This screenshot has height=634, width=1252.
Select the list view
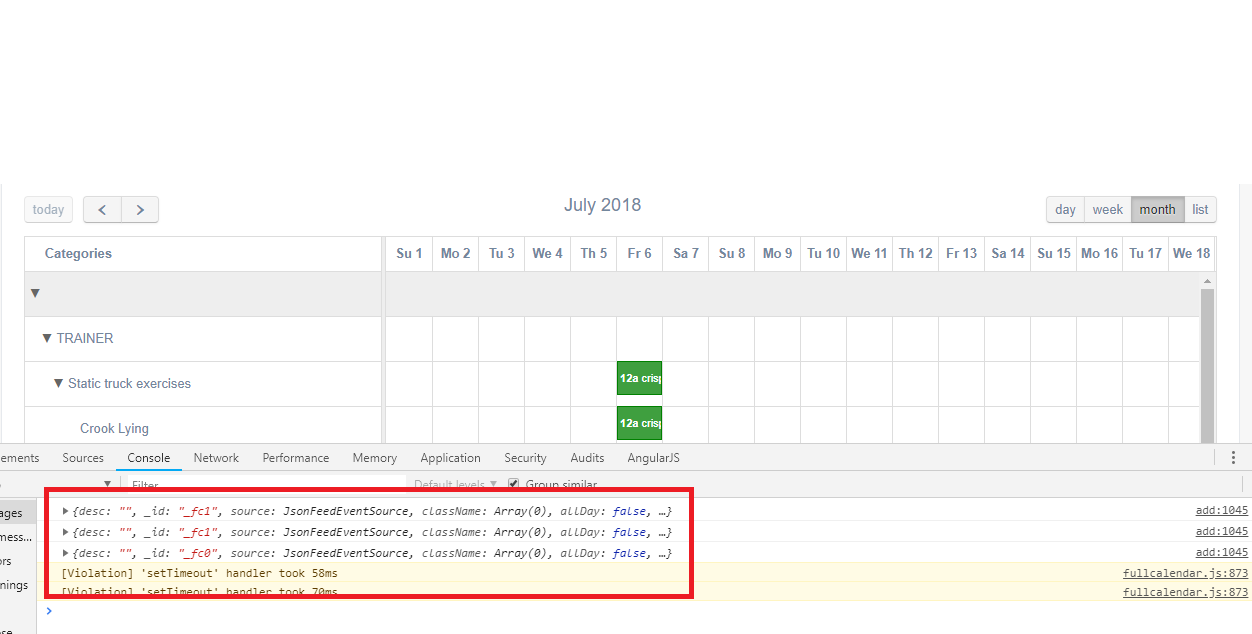(1200, 209)
